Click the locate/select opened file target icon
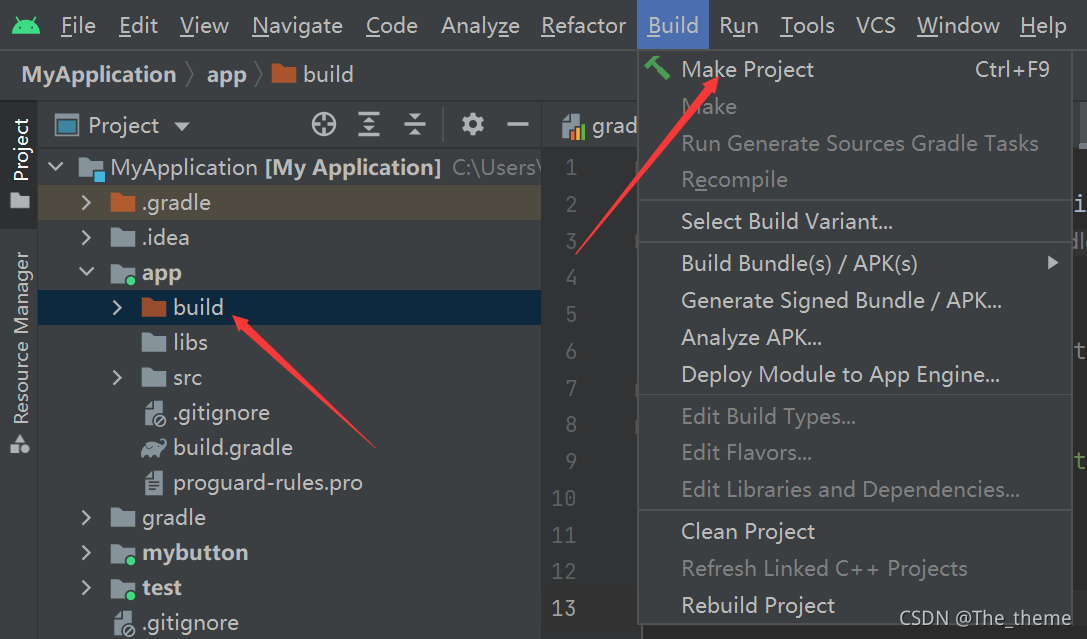The height and width of the screenshot is (639, 1087). click(x=324, y=125)
